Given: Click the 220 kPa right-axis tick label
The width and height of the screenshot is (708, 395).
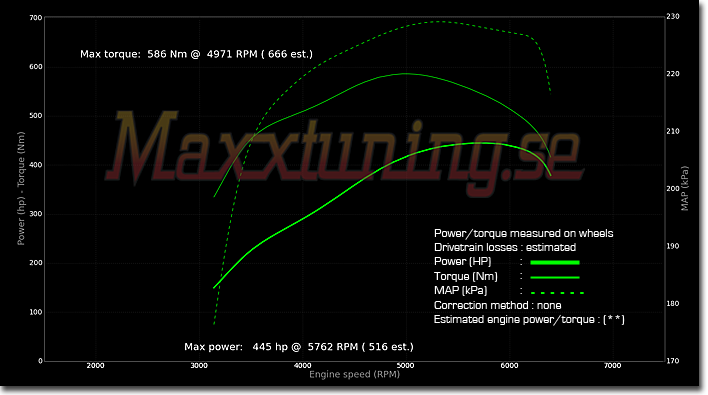Looking at the screenshot, I should point(673,74).
